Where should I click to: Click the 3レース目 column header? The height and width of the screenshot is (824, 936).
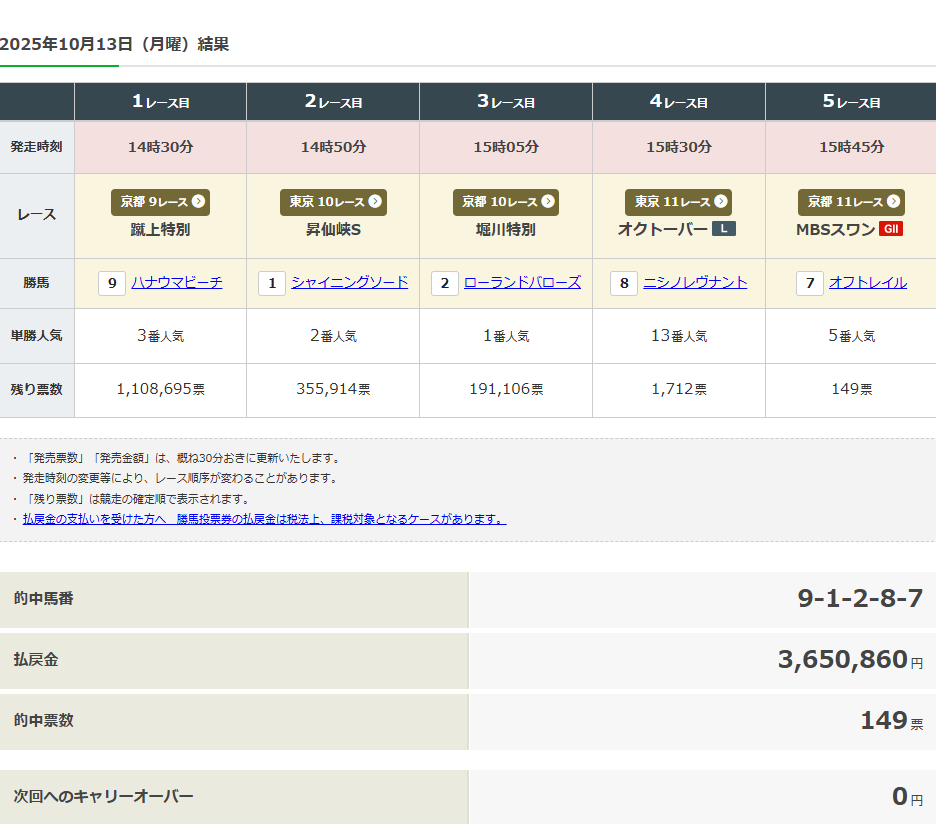pos(505,102)
